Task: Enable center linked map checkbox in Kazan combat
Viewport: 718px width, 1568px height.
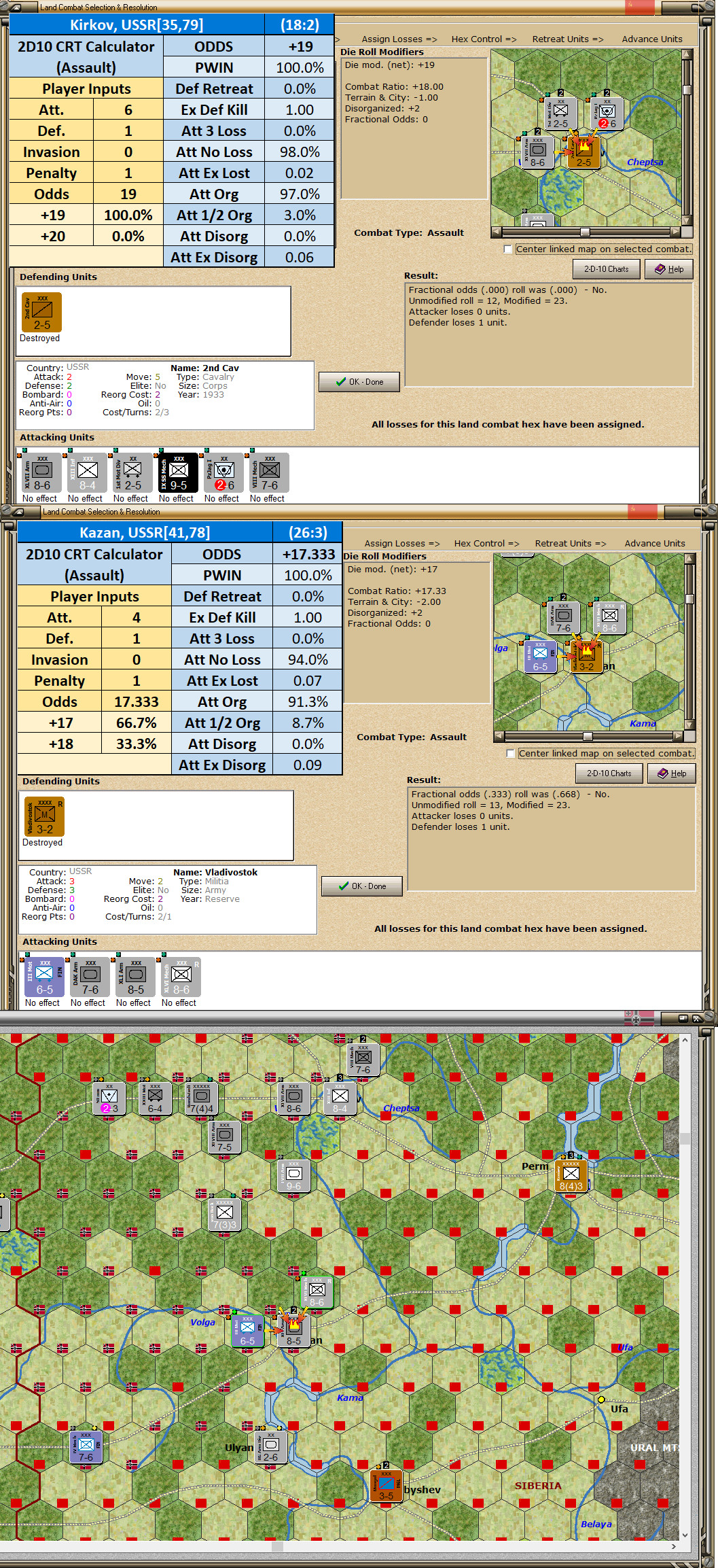Action: (511, 754)
